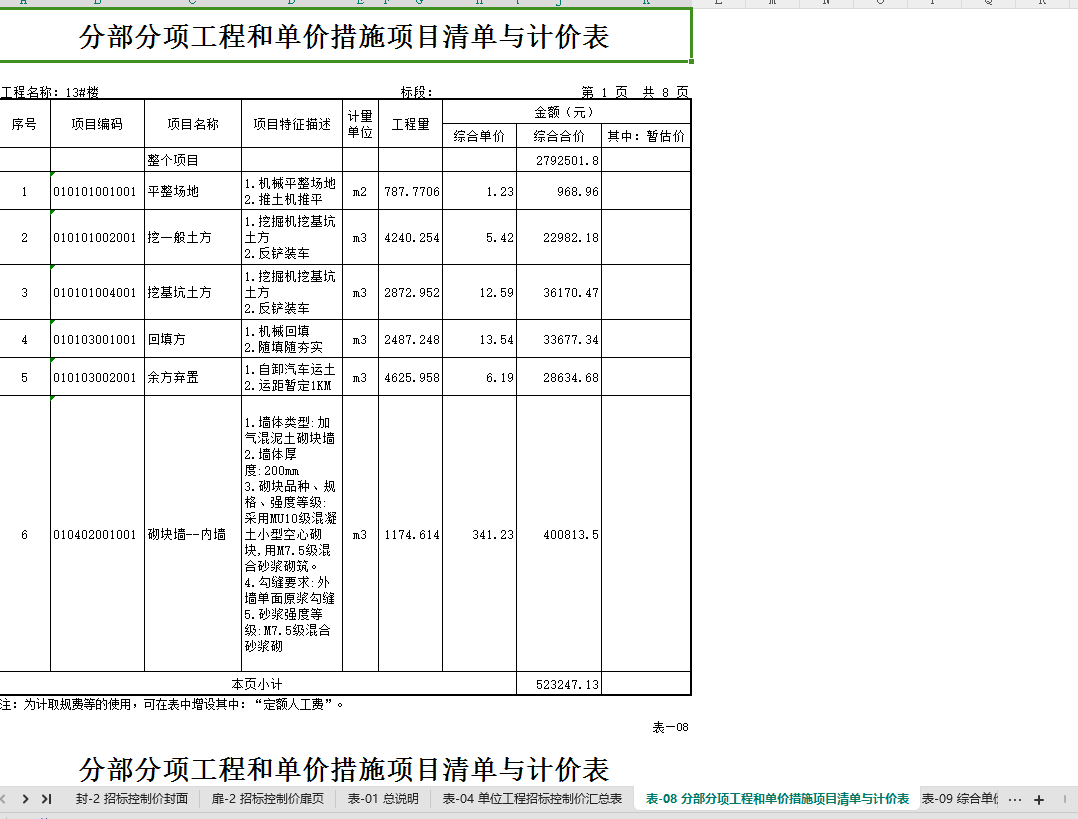Open the more sheets ellipsis menu
Viewport: 1078px width, 819px height.
1015,799
